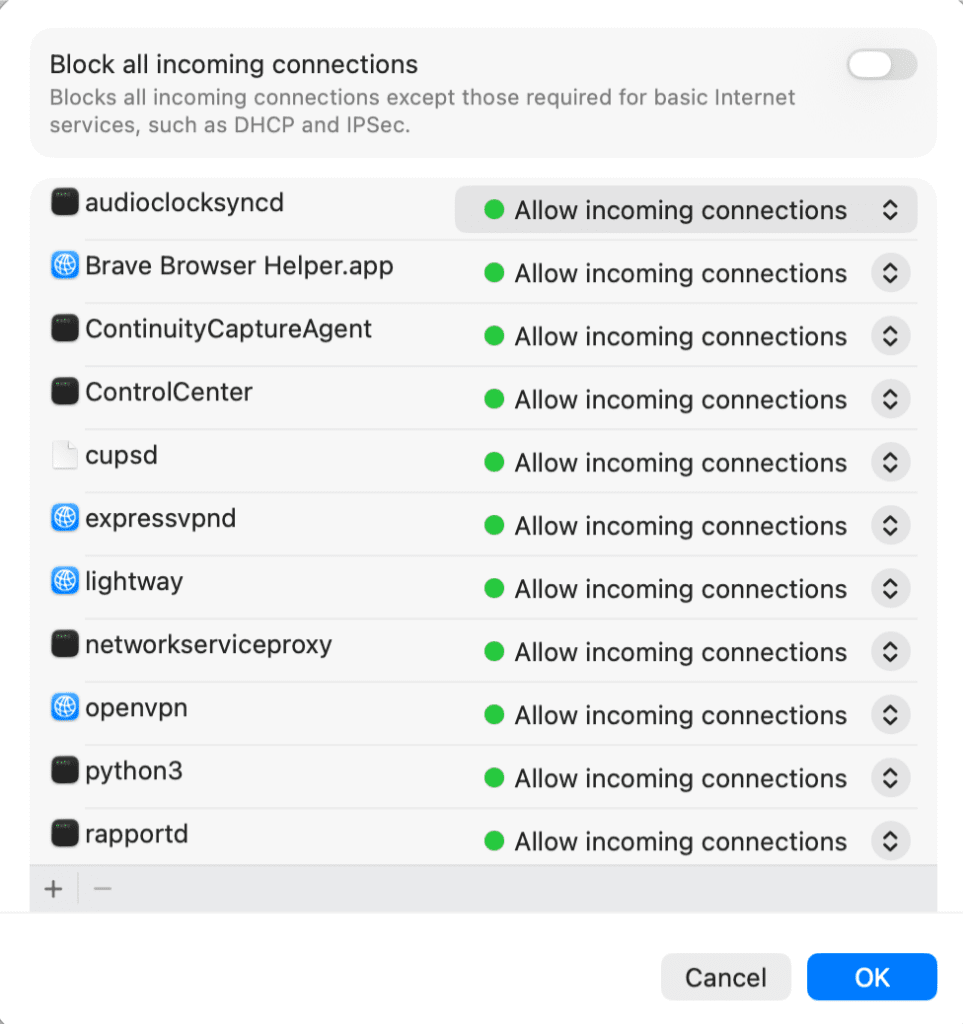Select the audioclocksyncd row name
The image size is (963, 1024).
[184, 203]
